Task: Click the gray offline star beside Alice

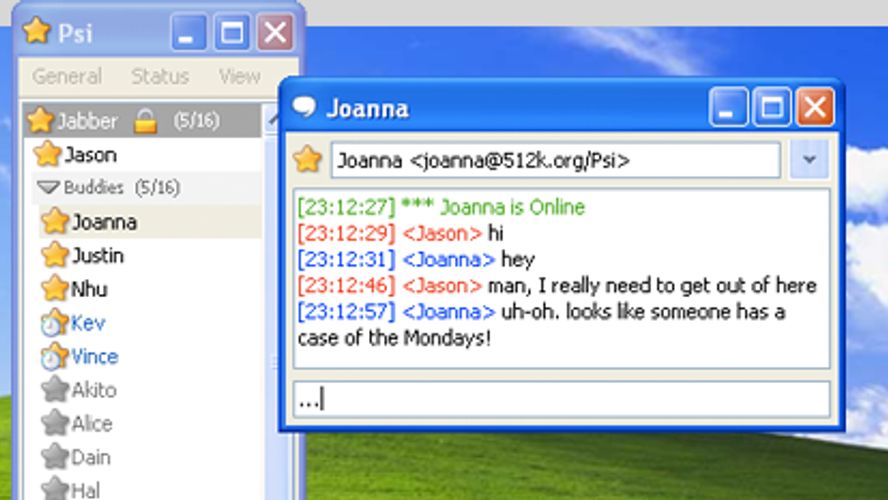Action: 55,424
